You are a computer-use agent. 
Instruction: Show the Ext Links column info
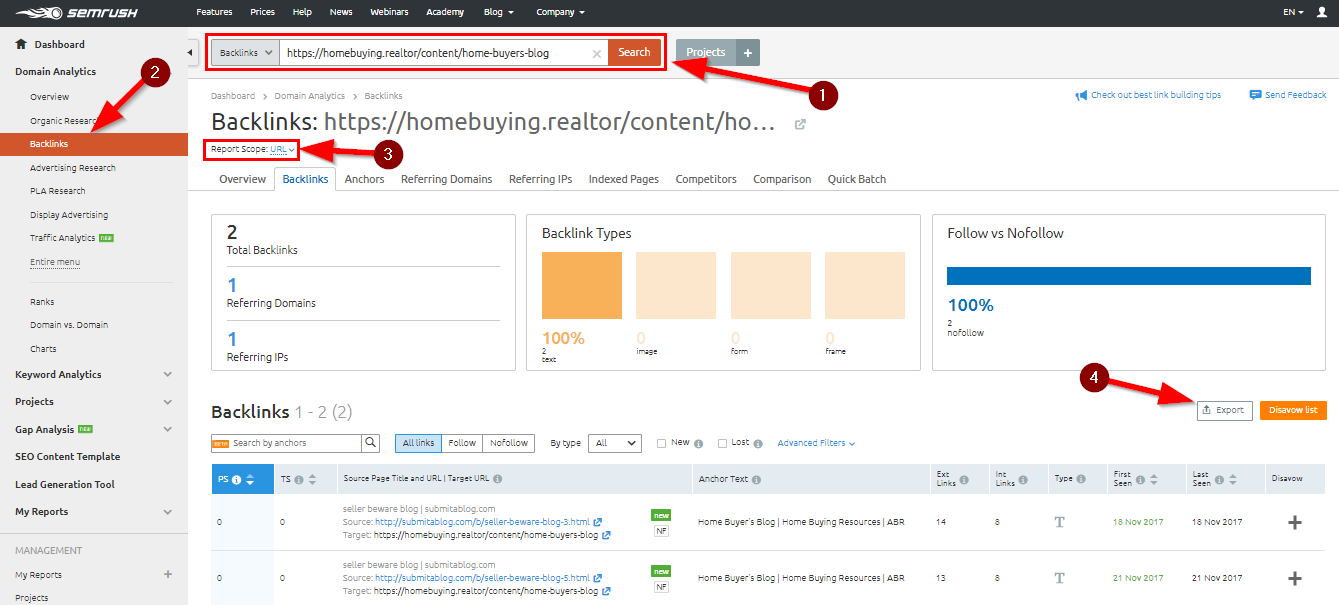[964, 480]
